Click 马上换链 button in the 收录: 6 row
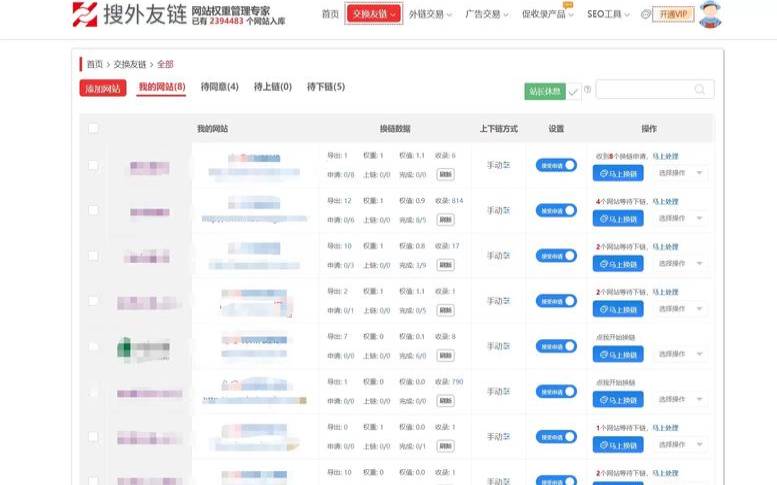 click(618, 173)
